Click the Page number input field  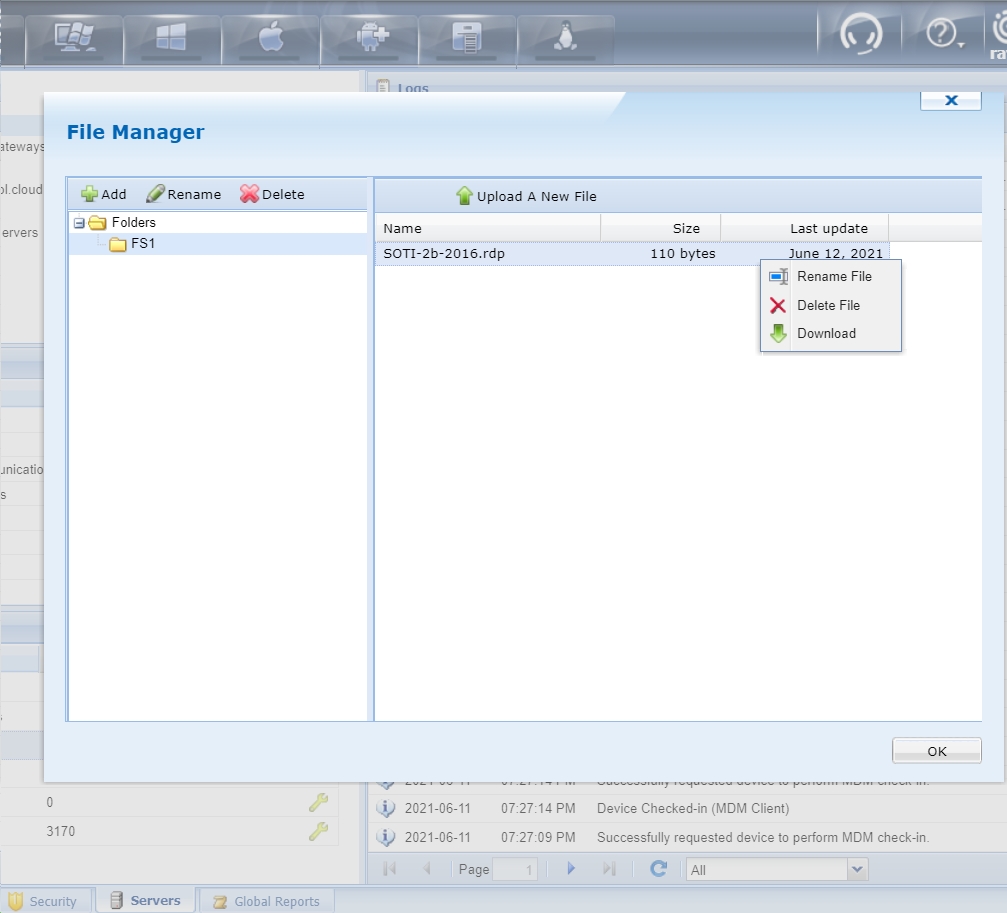(515, 870)
